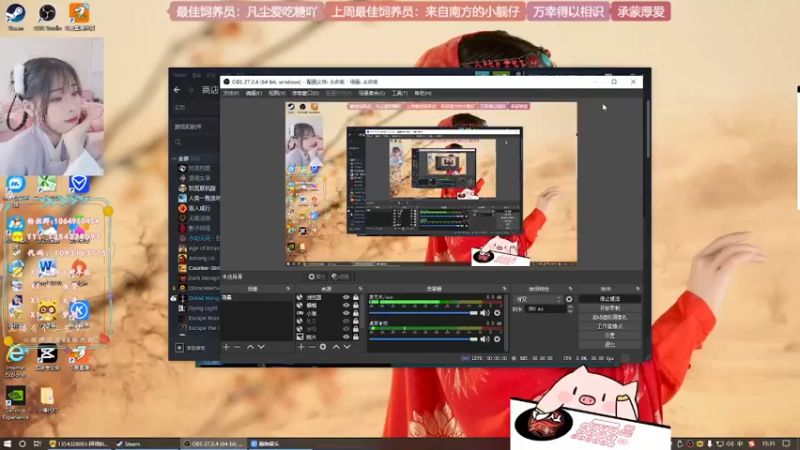
Task: Open the 视图(V) menu in OBS
Action: [x=277, y=93]
